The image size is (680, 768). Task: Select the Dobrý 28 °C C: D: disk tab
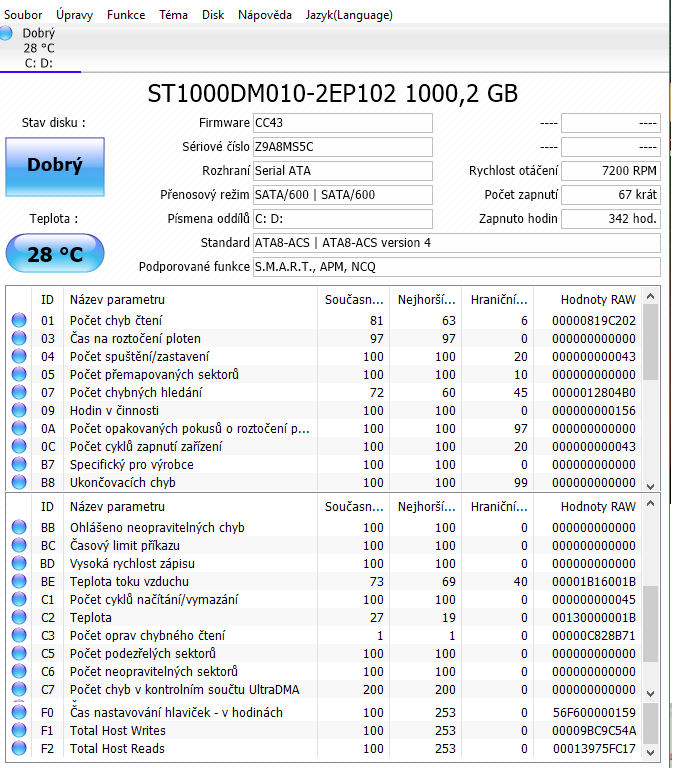click(x=40, y=48)
